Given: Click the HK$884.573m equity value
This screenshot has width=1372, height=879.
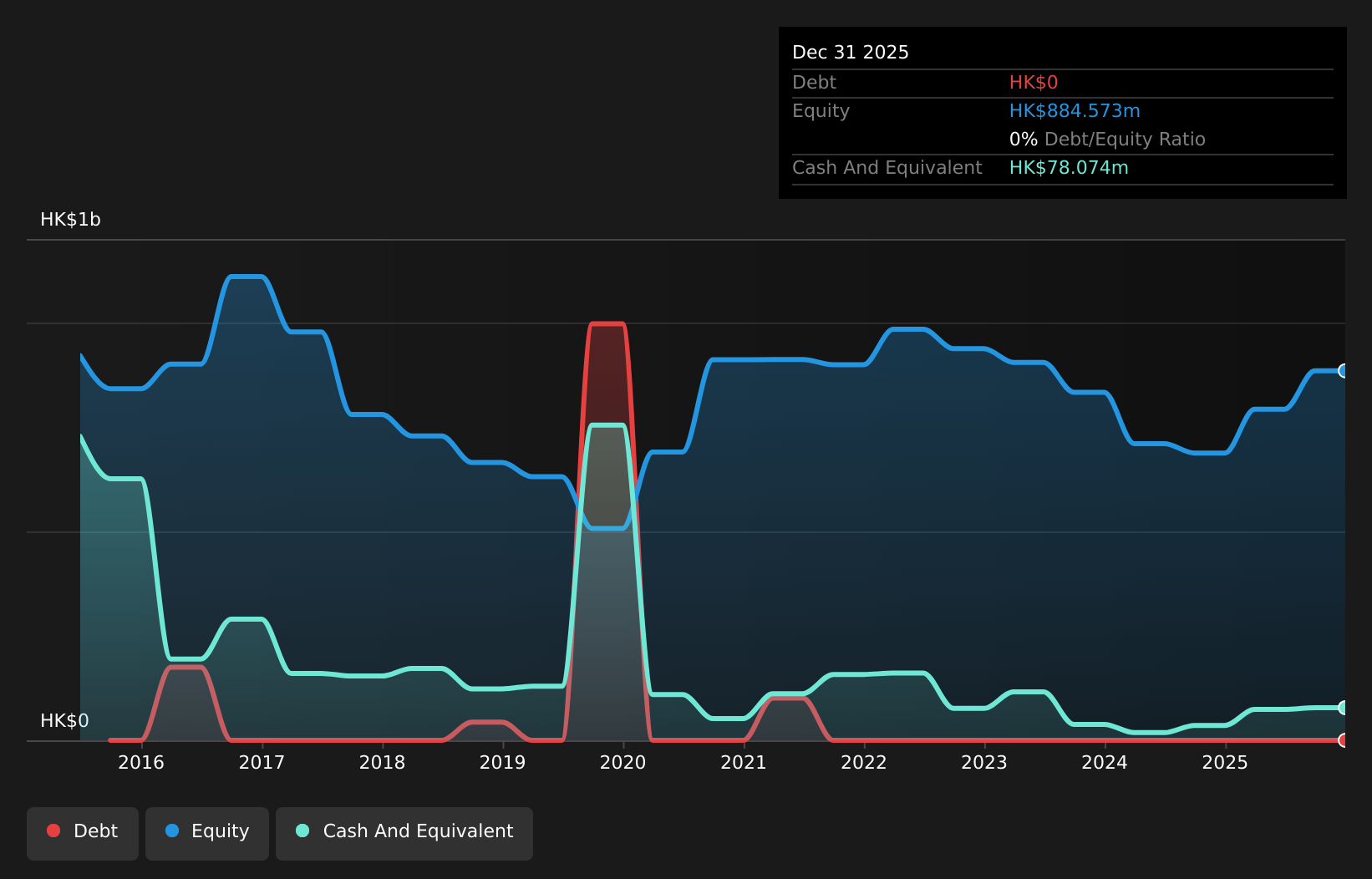Looking at the screenshot, I should [1075, 111].
